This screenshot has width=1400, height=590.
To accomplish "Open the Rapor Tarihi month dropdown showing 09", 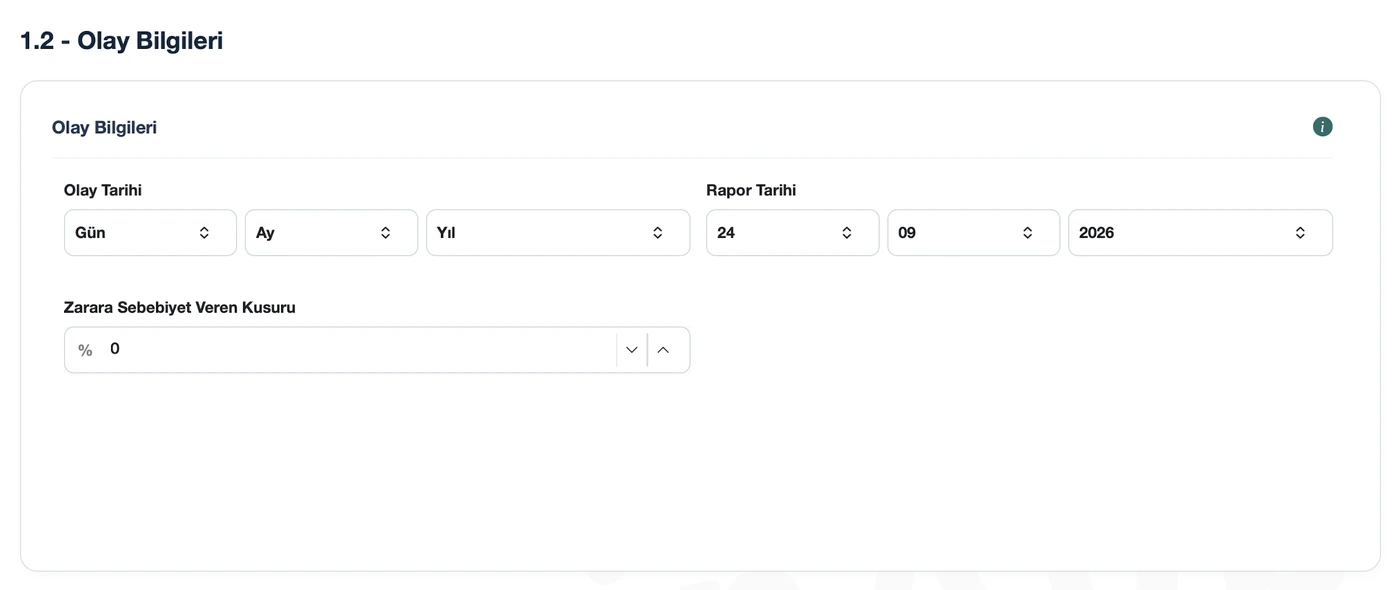I will click(974, 233).
